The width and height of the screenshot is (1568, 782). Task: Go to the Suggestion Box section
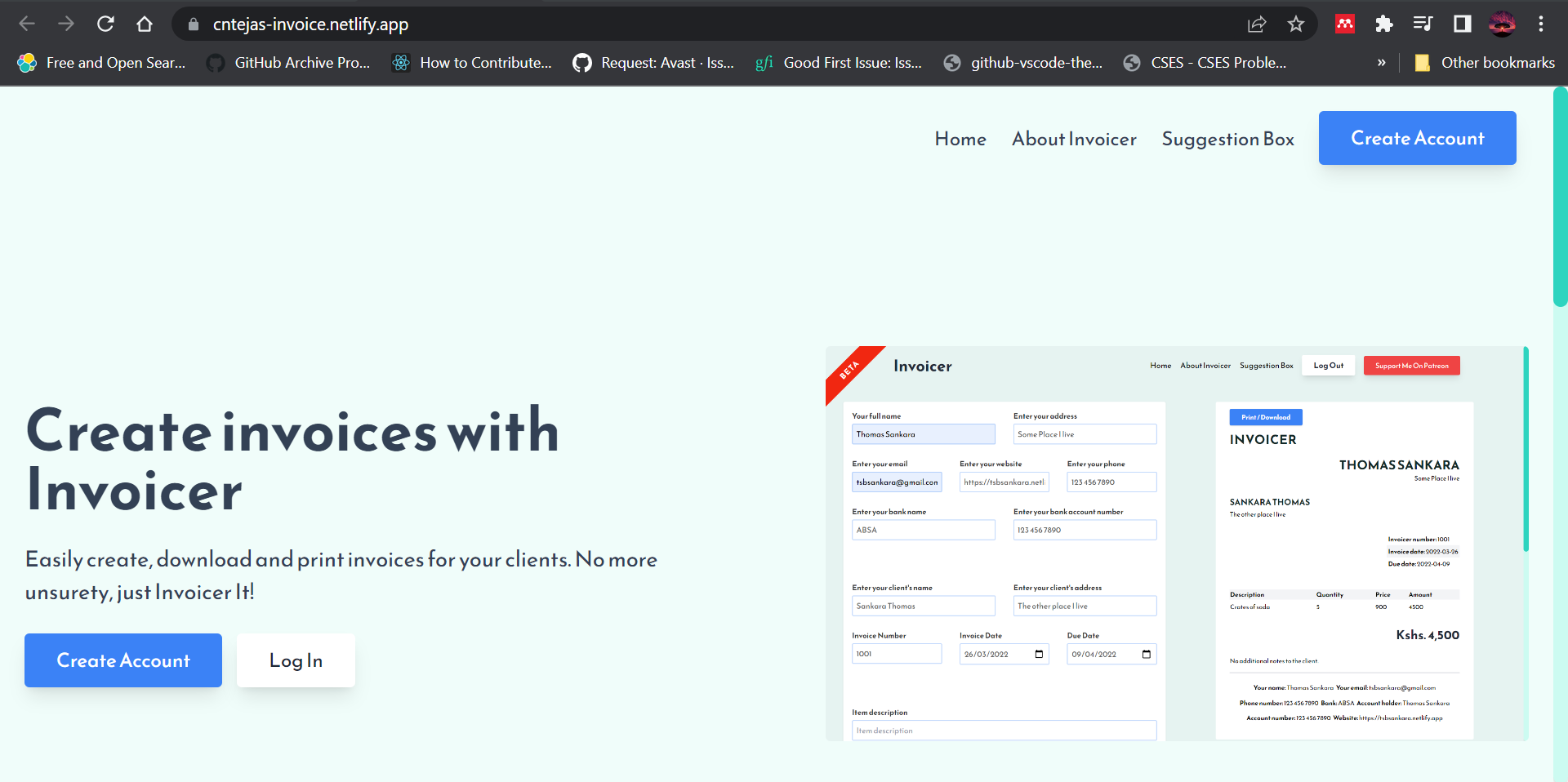coord(1227,139)
